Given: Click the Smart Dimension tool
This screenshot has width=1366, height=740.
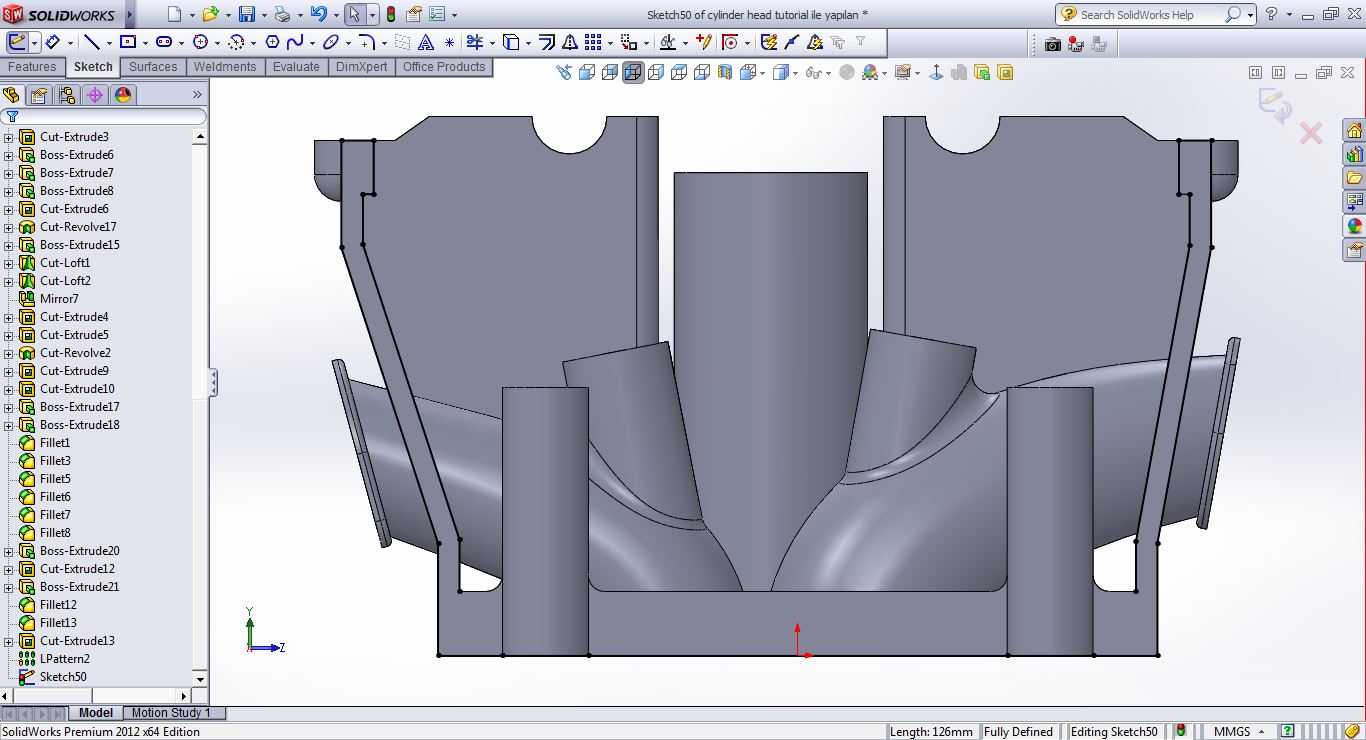Looking at the screenshot, I should (x=51, y=42).
